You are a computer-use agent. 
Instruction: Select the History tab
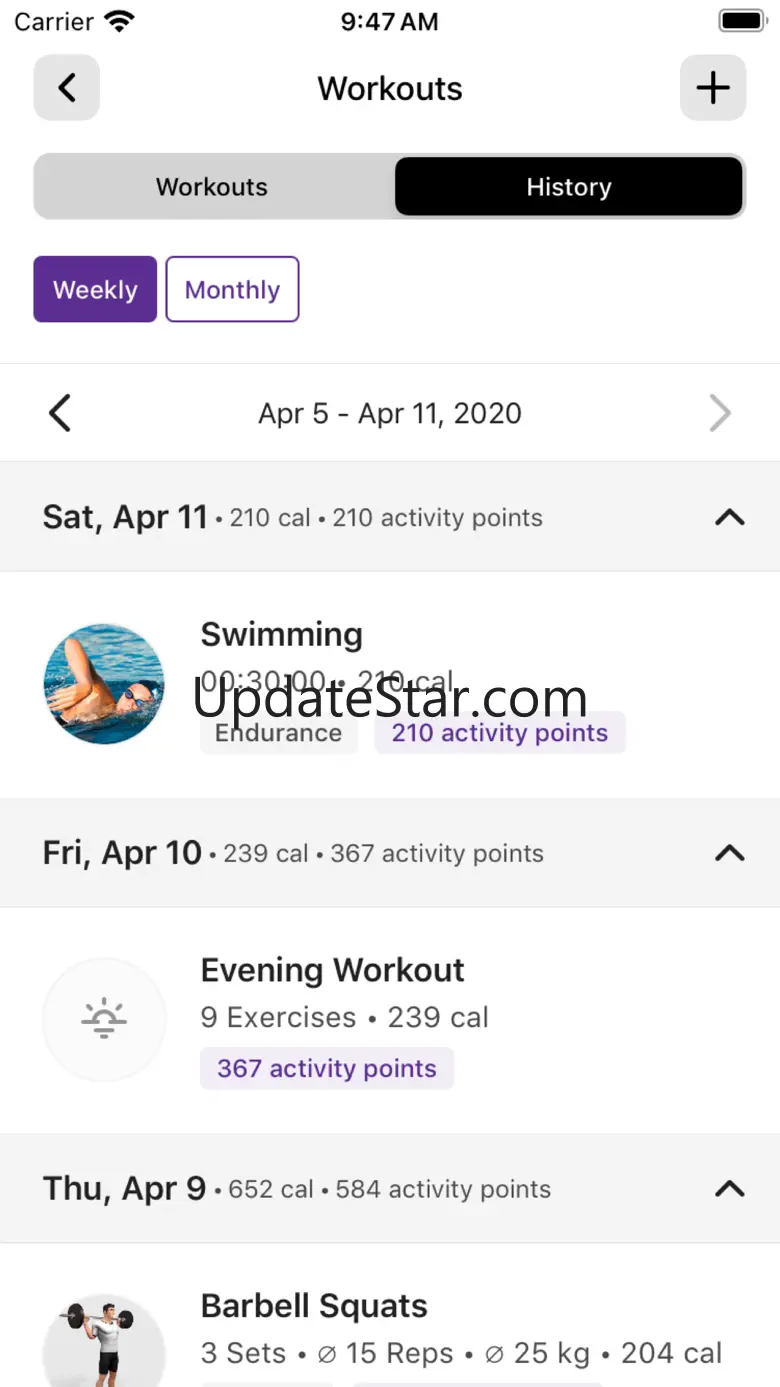(568, 187)
